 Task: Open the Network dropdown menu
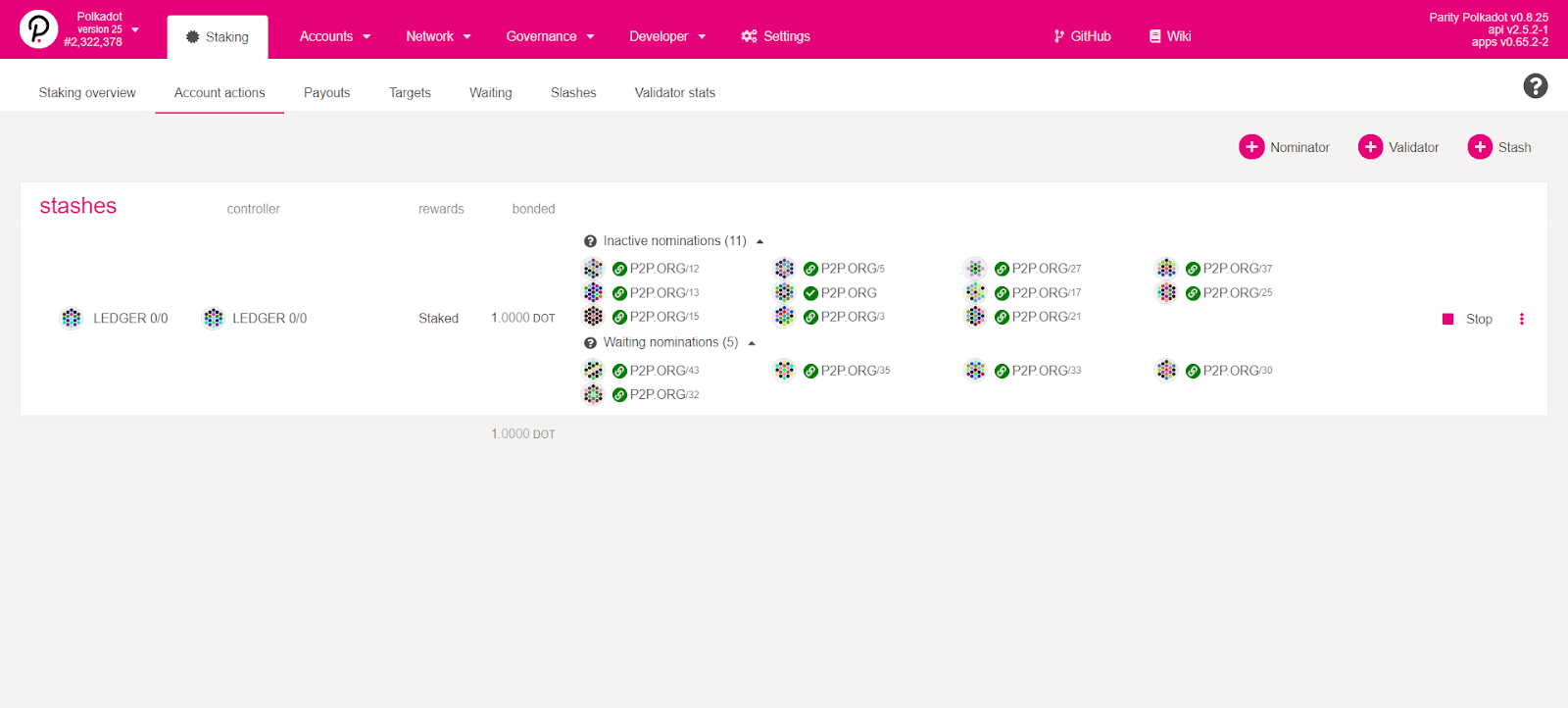[438, 36]
